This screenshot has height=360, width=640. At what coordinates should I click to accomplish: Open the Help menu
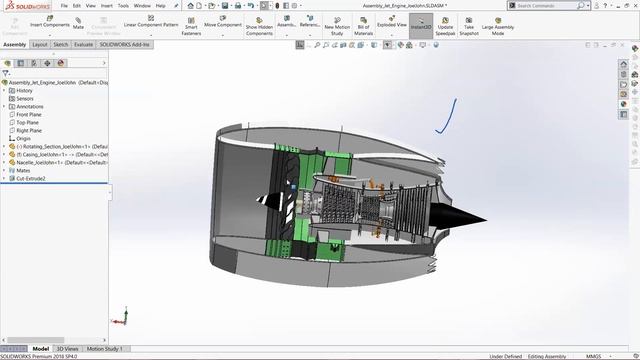[161, 6]
